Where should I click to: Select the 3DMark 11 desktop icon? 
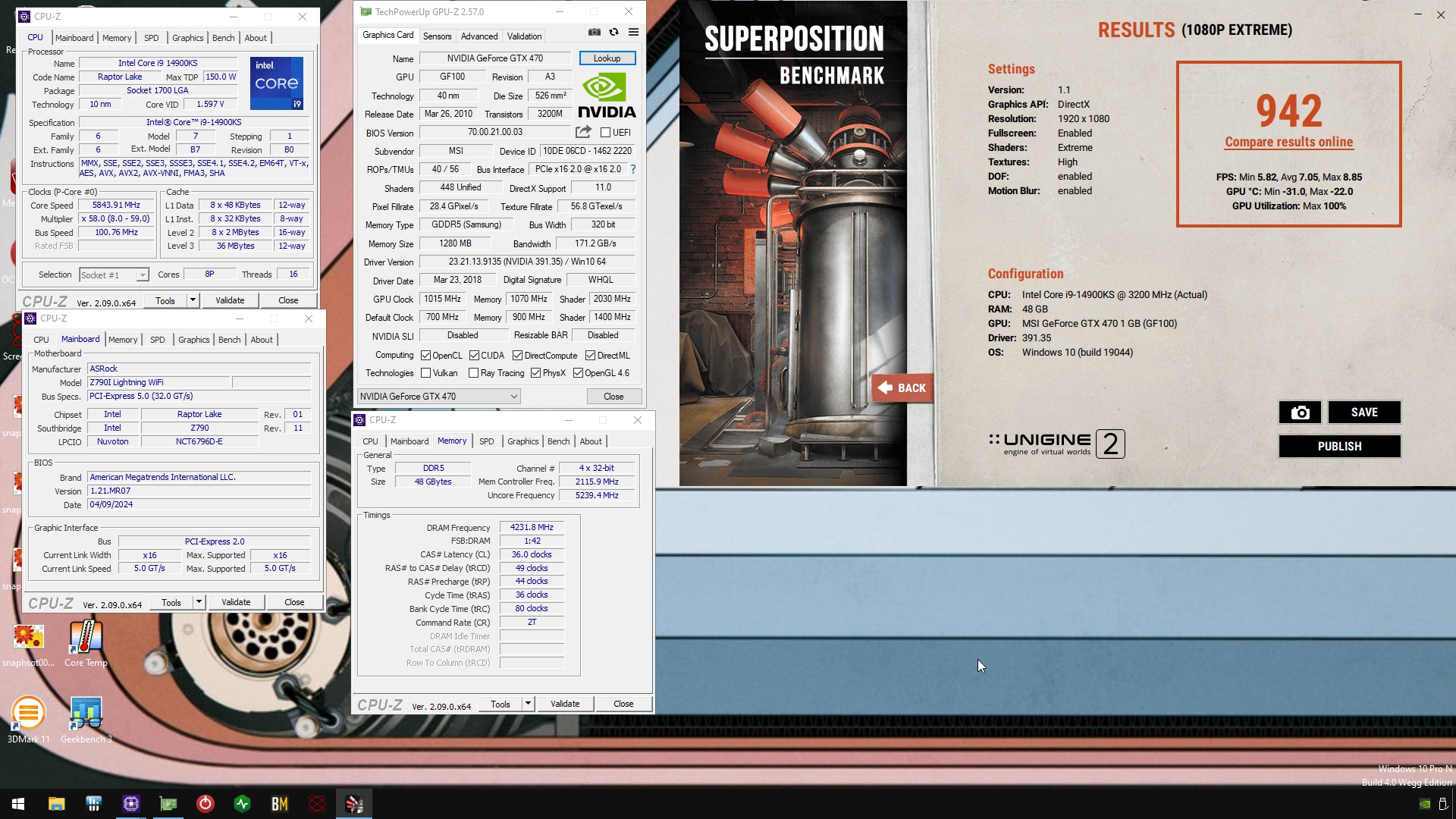tap(29, 720)
